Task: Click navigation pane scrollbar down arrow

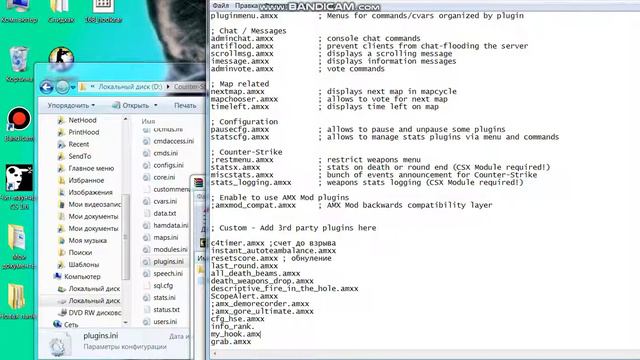Action: point(126,322)
